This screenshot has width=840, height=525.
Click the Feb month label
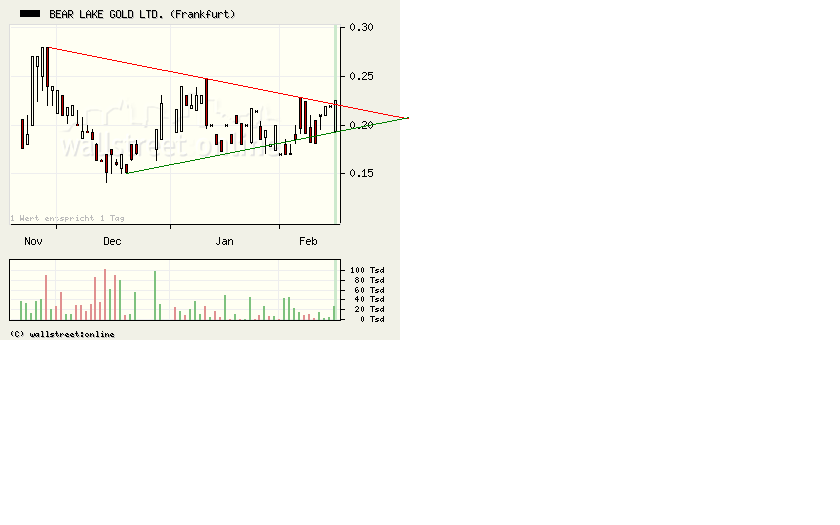(308, 241)
